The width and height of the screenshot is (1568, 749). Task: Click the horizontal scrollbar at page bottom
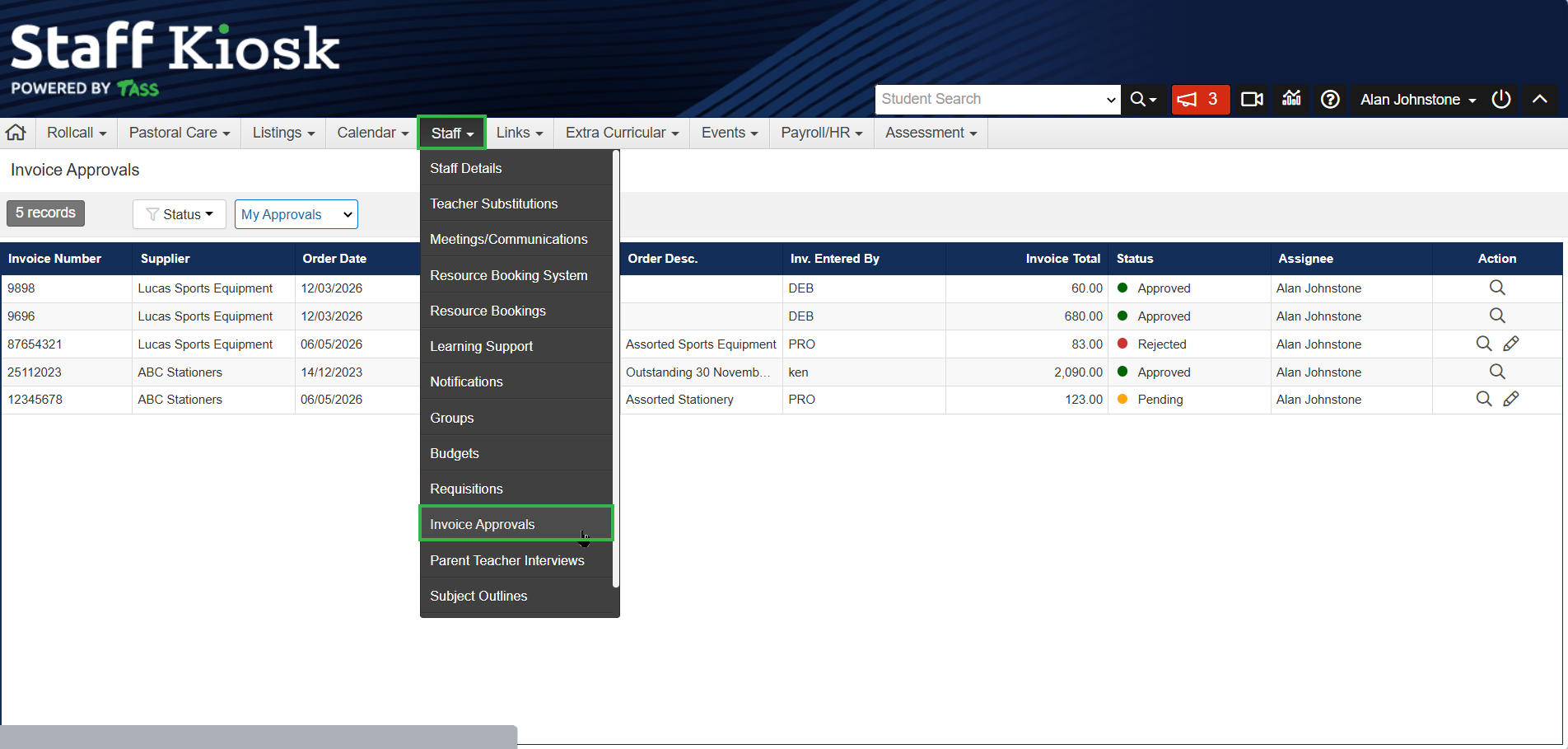point(259,737)
